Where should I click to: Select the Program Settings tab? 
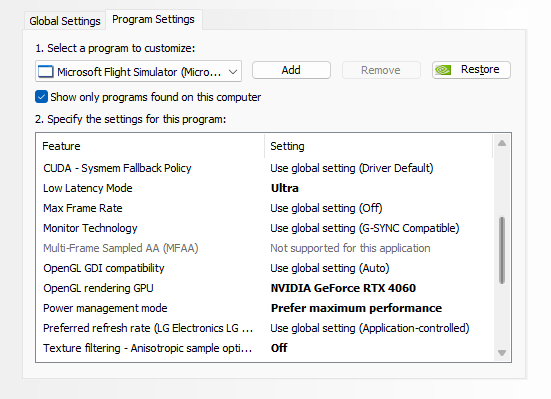153,19
